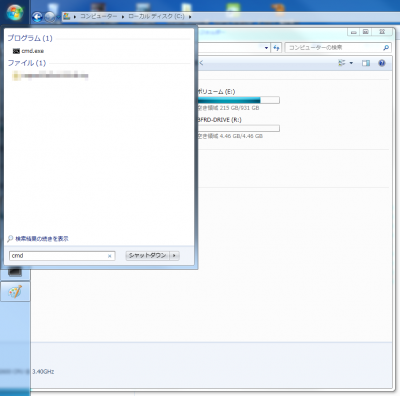
Task: Click the Explorer forward arrow button
Action: pos(50,17)
